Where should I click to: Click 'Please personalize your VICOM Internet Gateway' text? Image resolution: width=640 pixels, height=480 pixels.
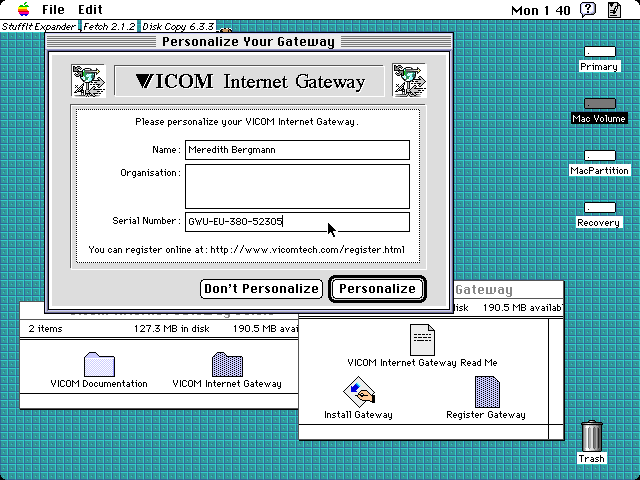[247, 122]
